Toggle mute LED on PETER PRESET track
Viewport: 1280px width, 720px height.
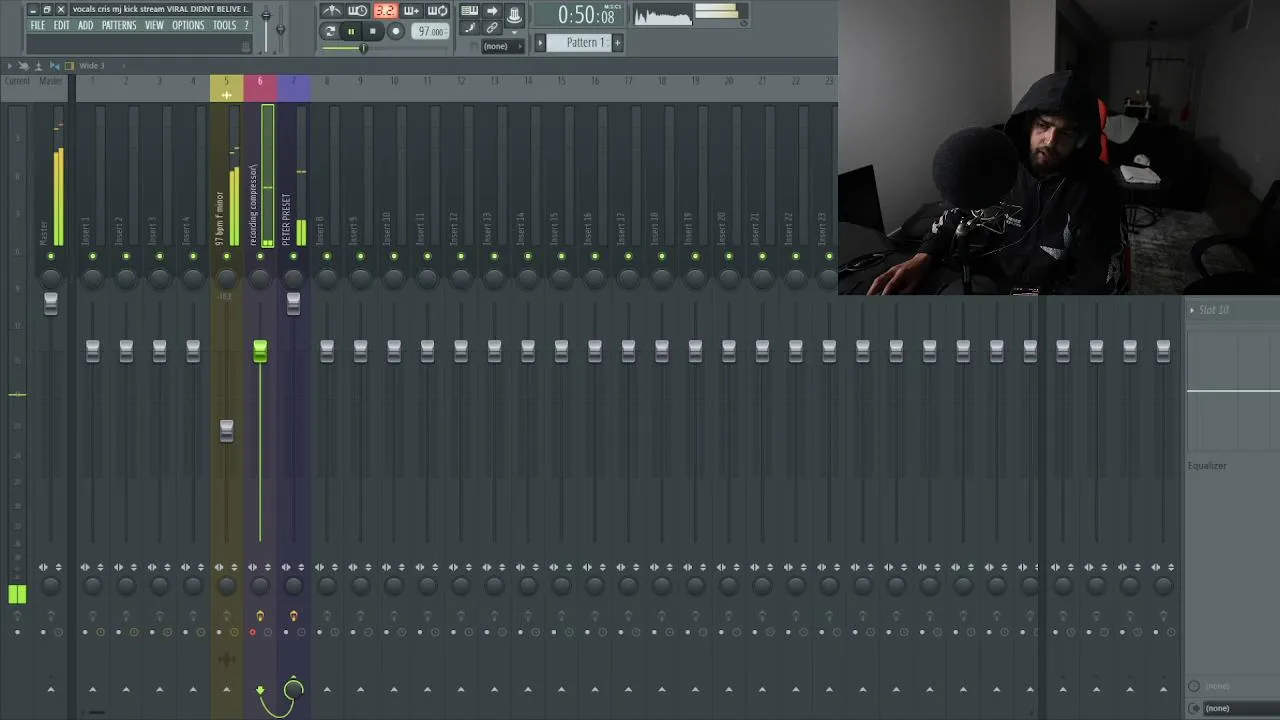pos(293,257)
